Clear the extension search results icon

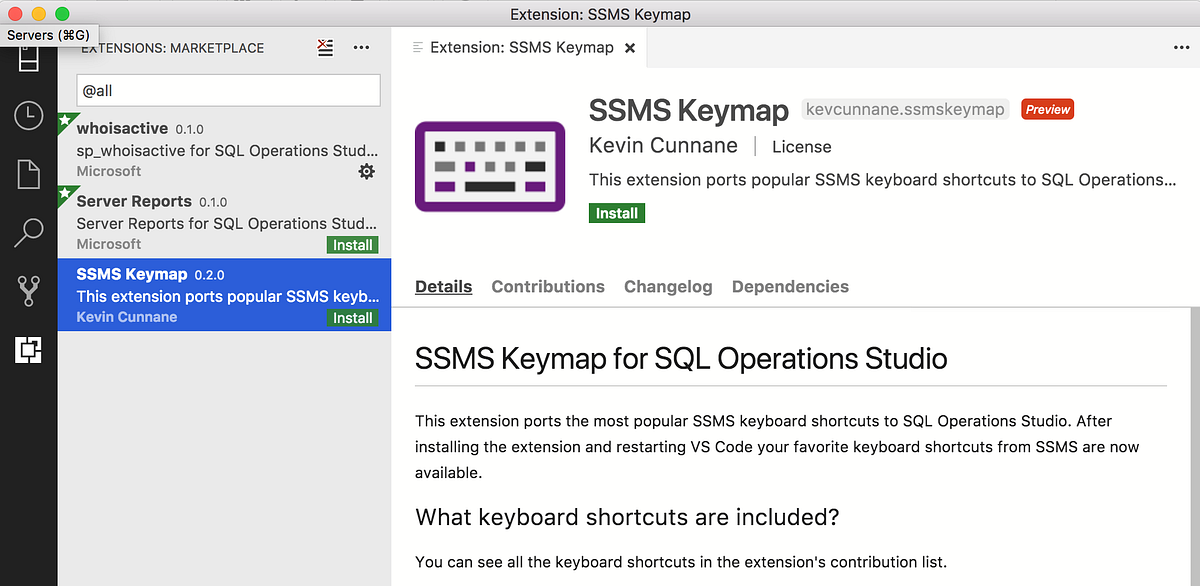325,47
